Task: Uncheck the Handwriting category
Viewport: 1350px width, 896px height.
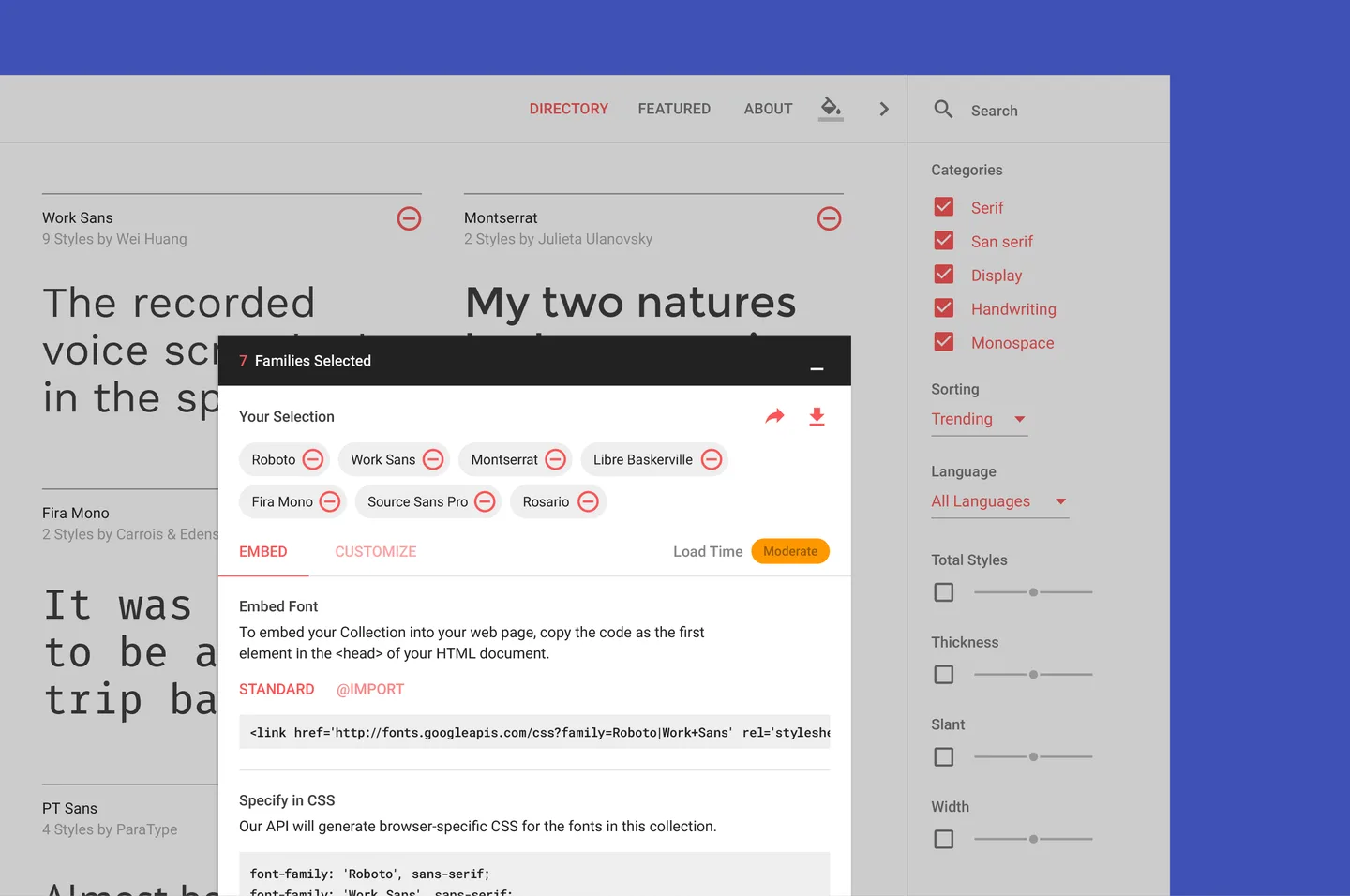Action: point(944,308)
